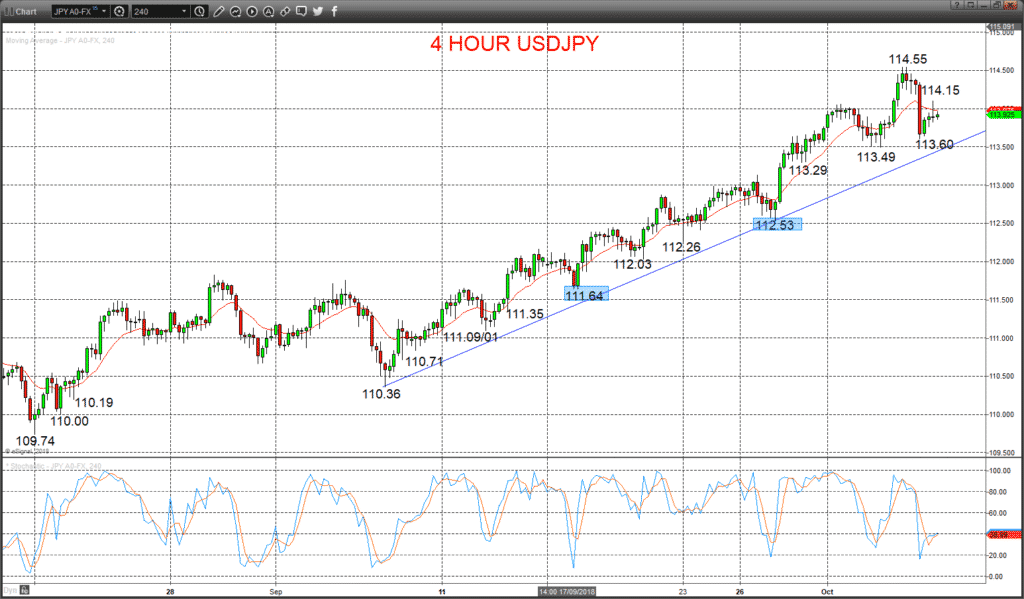The height and width of the screenshot is (599, 1024).
Task: Open the circled A alerts icon
Action: (x=268, y=11)
